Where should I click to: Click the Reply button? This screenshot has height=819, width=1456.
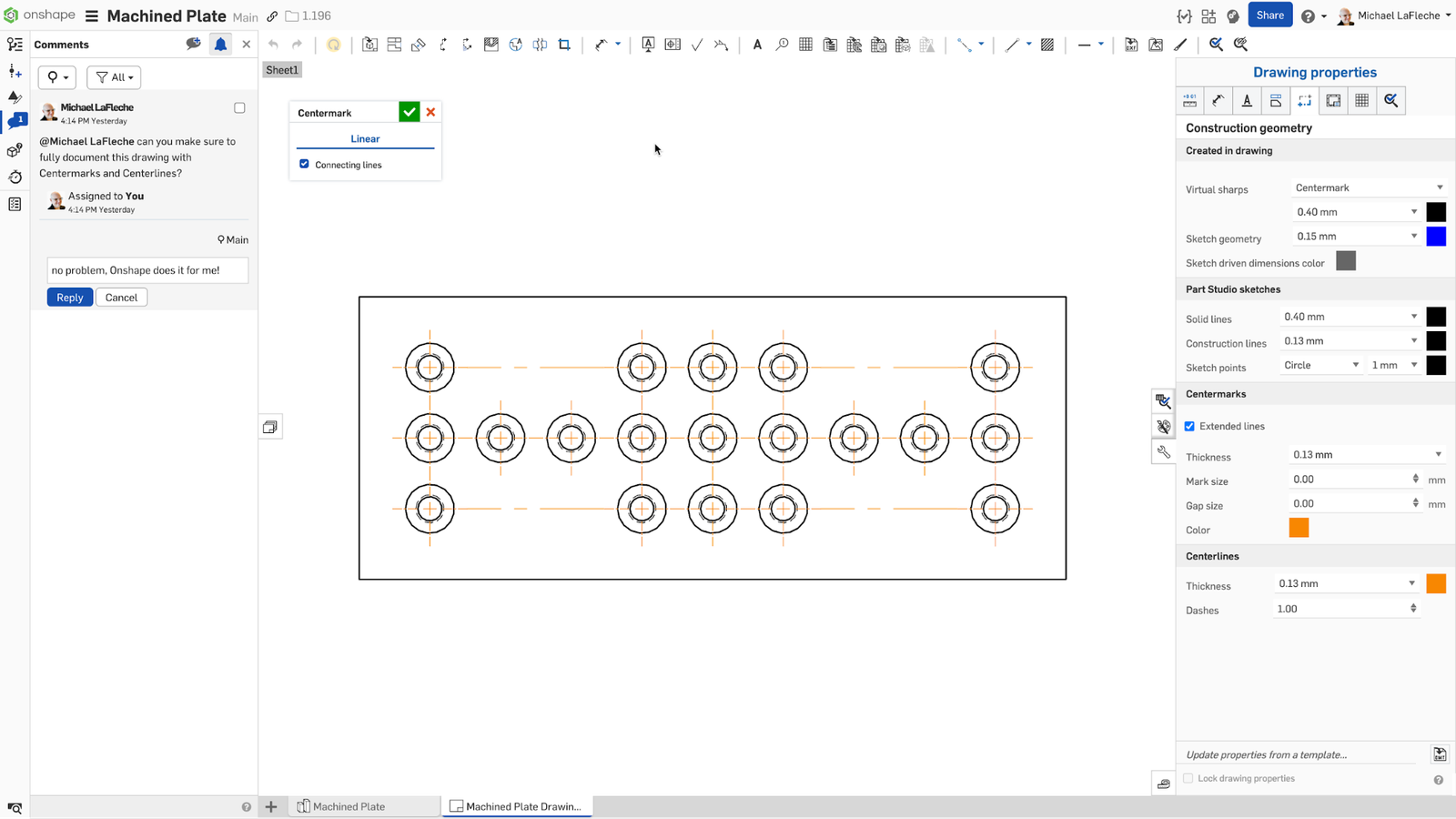69,298
